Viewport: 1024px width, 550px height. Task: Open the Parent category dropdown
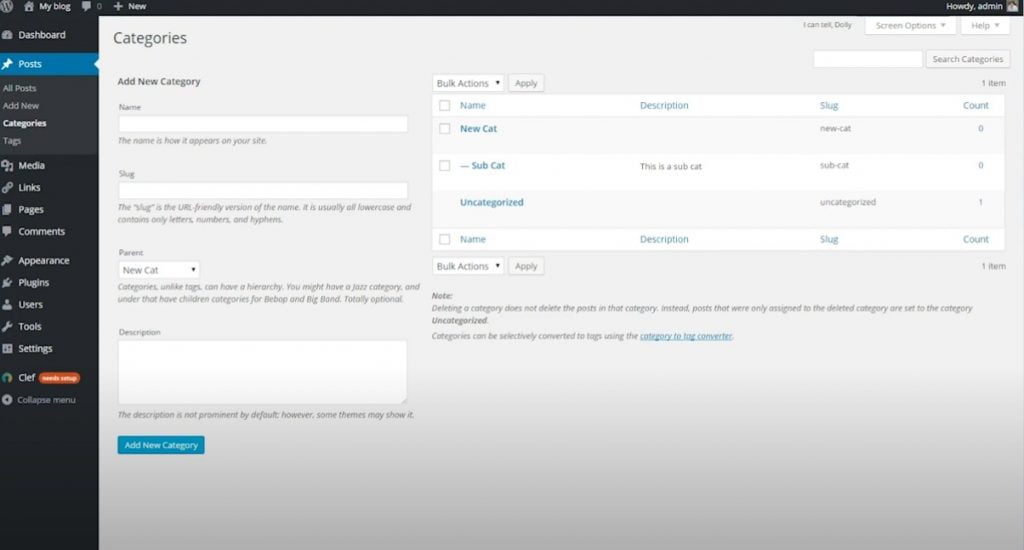point(159,270)
